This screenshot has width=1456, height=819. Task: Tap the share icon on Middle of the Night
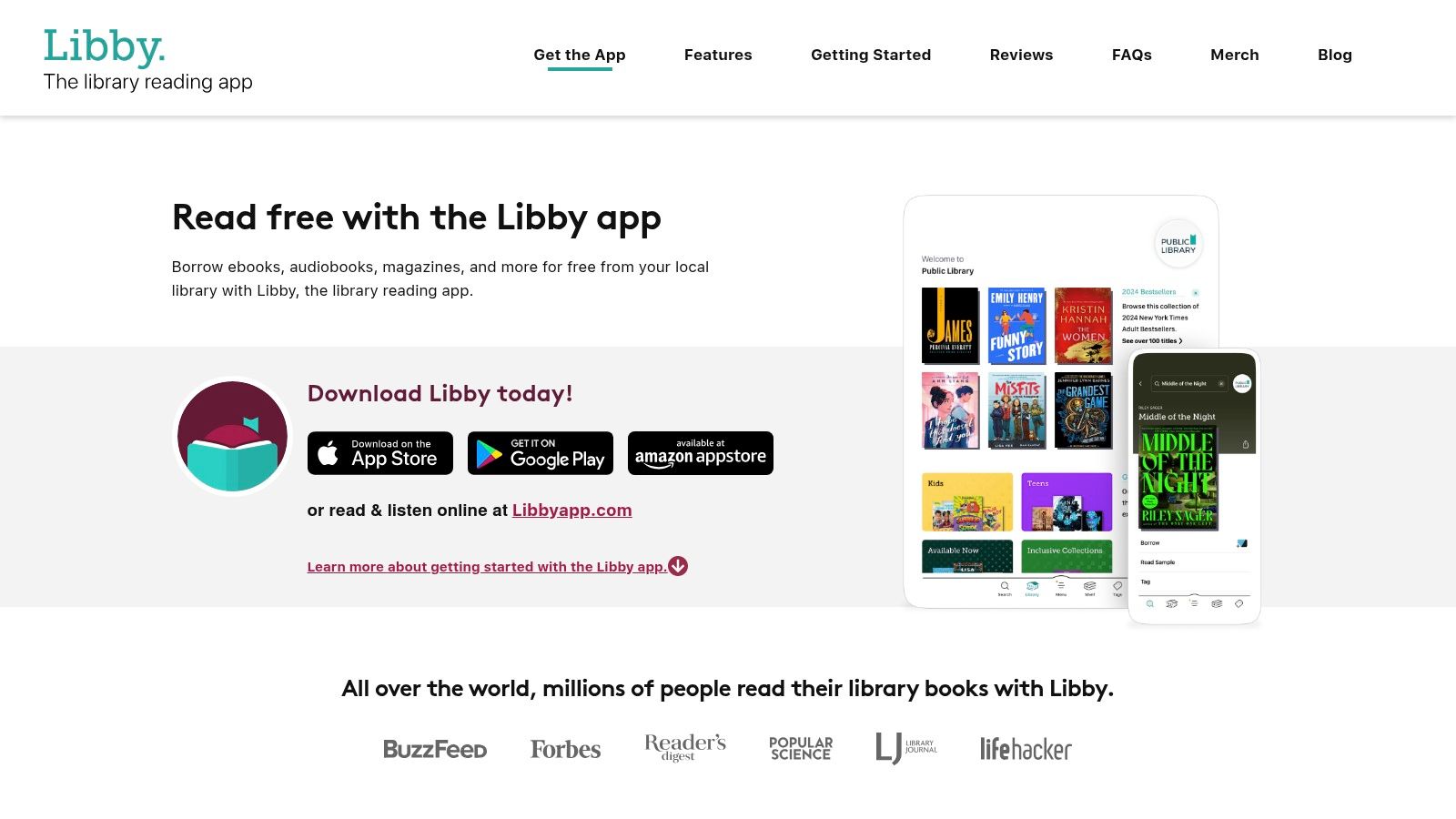(1244, 444)
